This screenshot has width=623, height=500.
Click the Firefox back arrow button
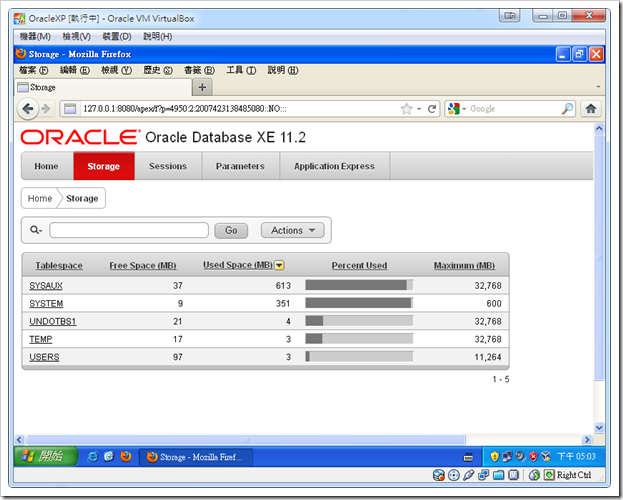[27, 109]
